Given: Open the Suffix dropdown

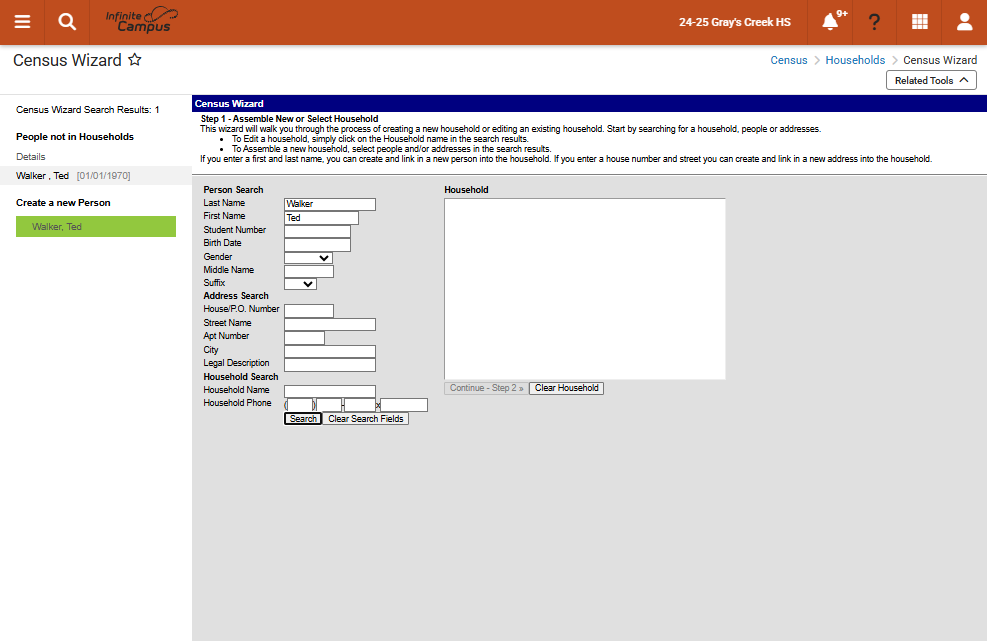Looking at the screenshot, I should 300,284.
